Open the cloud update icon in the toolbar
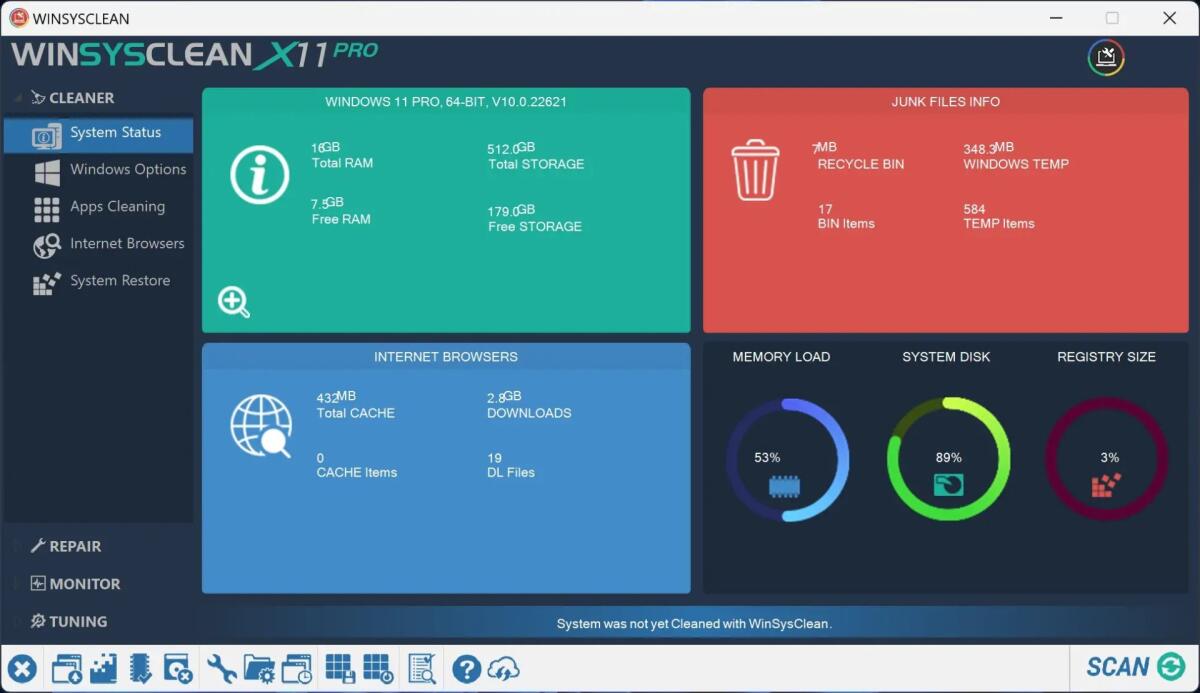This screenshot has width=1200, height=693. point(504,668)
